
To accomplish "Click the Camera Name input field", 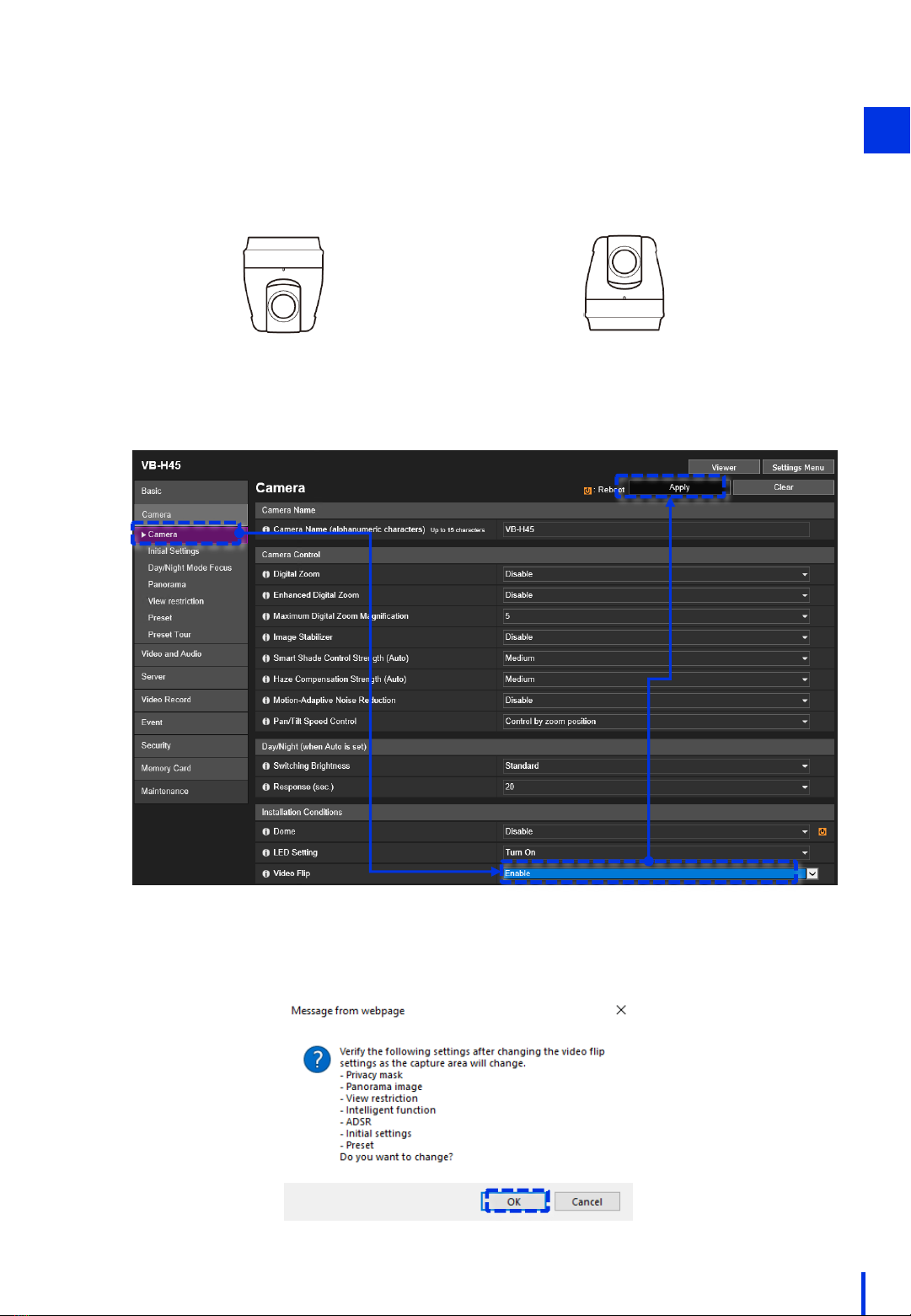I will 656,529.
